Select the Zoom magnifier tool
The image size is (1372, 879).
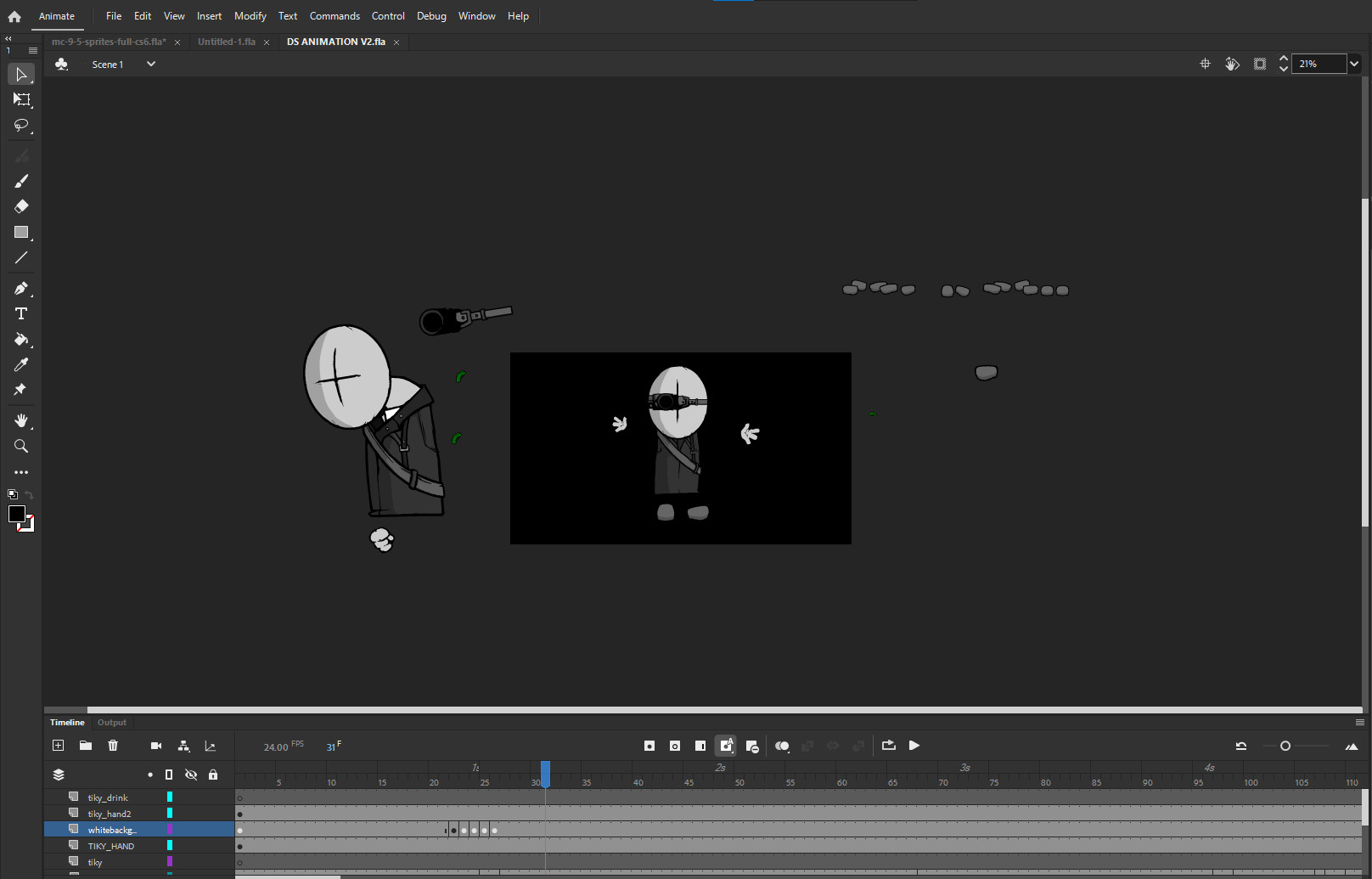[21, 446]
